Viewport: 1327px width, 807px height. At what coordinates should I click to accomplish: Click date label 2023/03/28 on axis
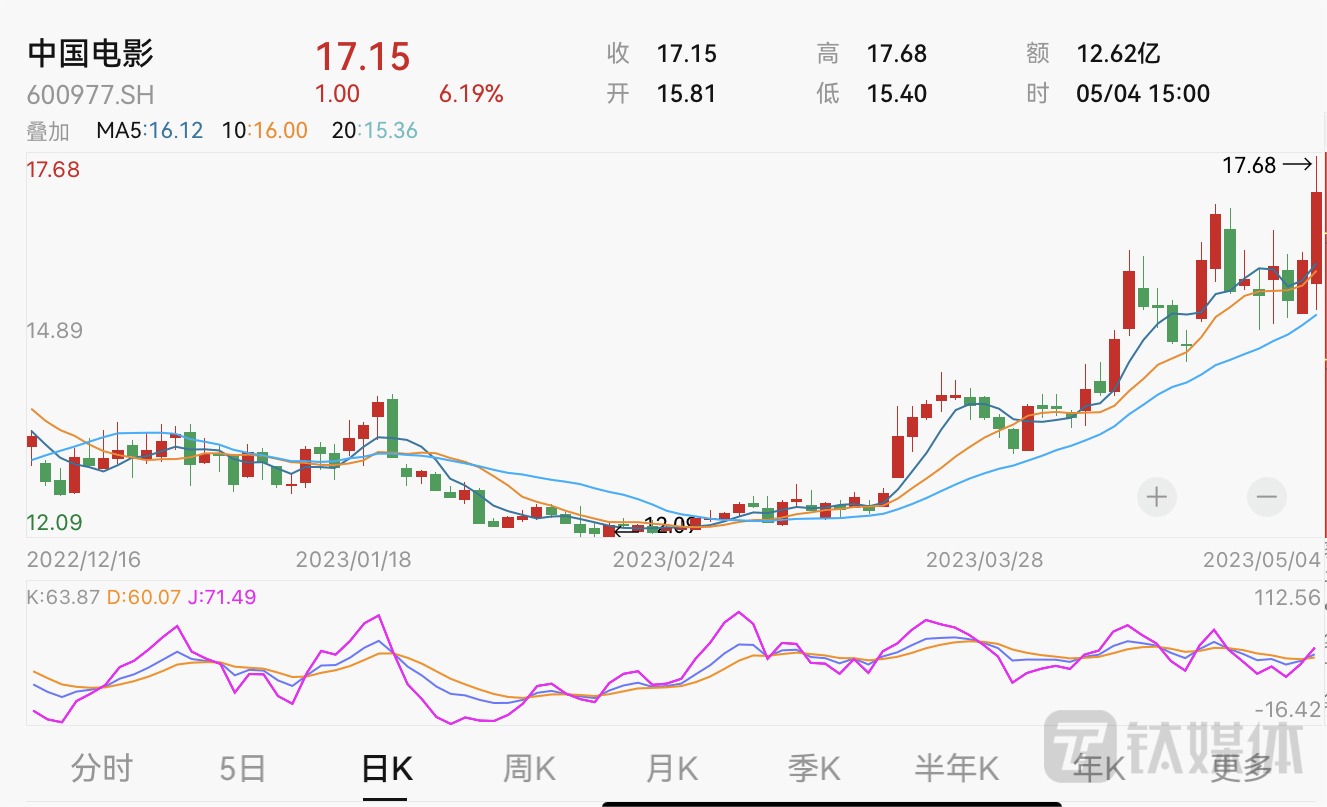point(984,558)
